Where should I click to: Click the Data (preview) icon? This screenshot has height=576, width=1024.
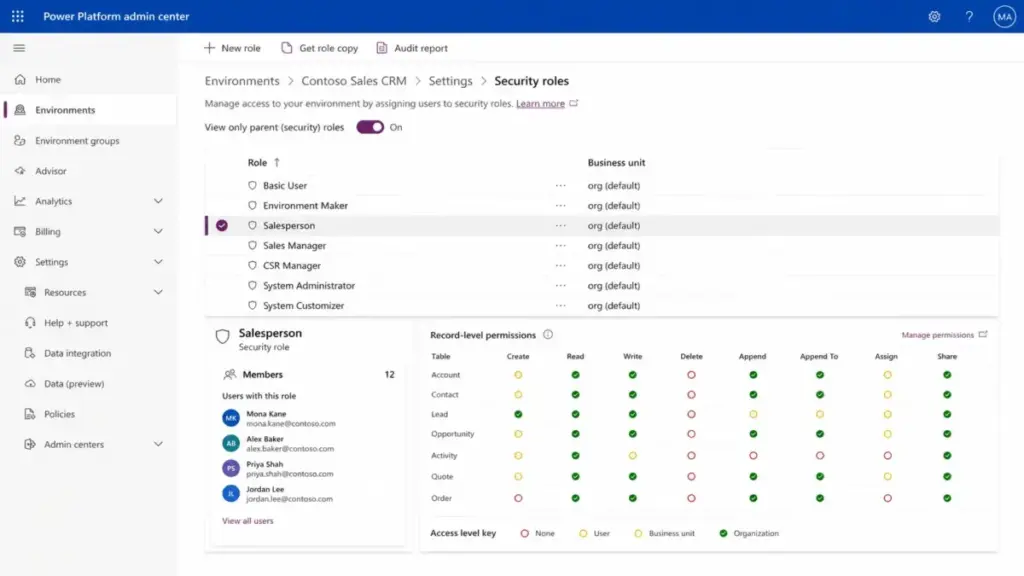point(30,383)
